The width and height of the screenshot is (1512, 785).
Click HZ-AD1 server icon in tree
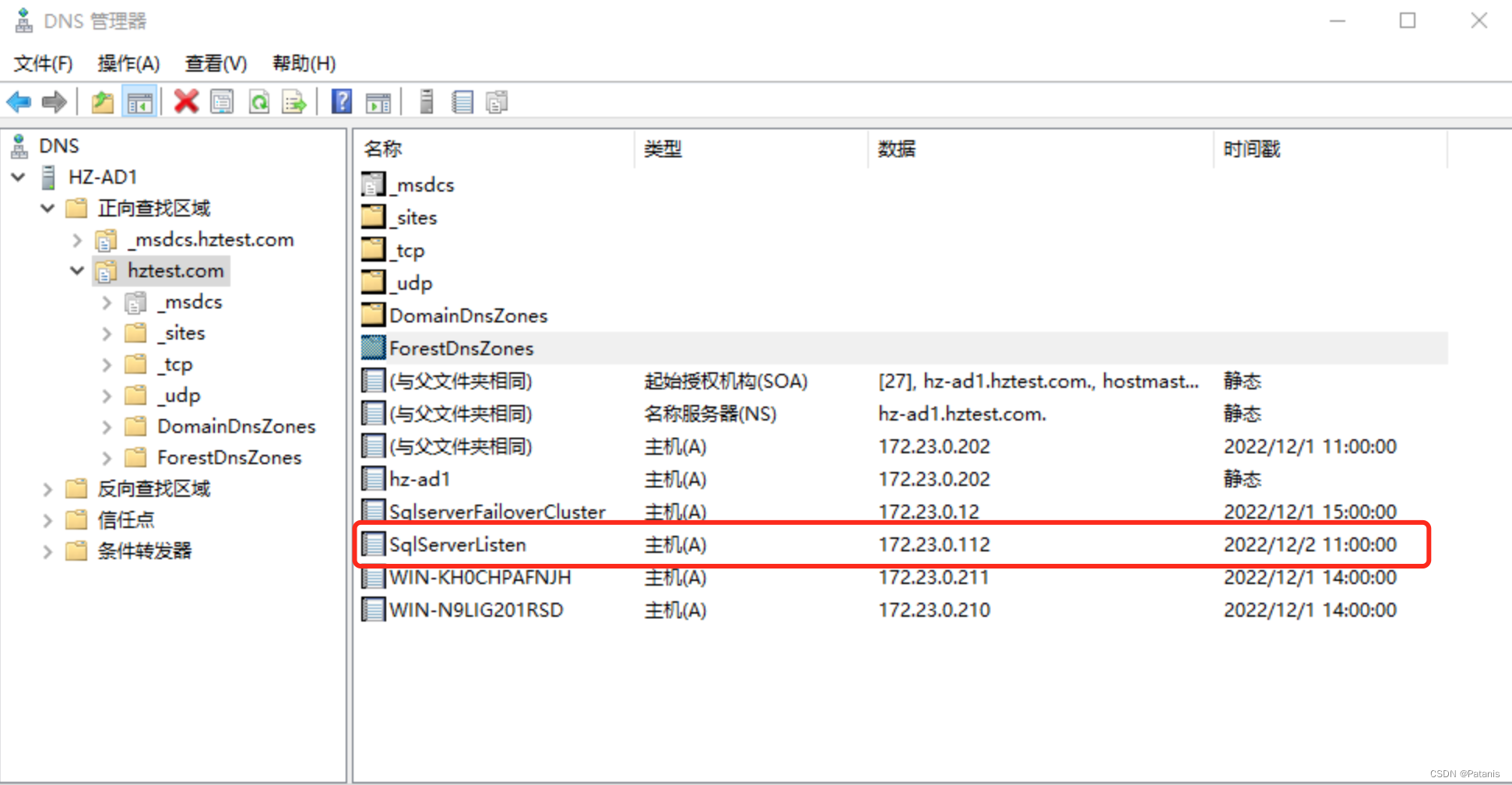tap(48, 177)
